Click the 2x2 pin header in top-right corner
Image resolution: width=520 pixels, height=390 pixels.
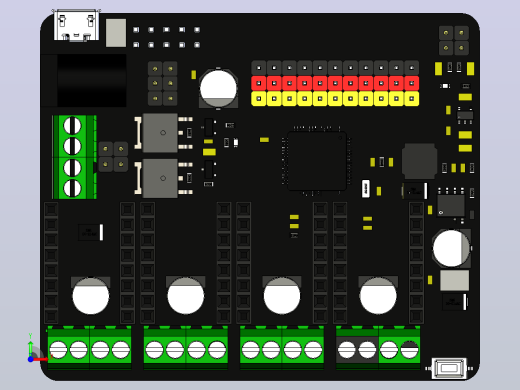454,40
